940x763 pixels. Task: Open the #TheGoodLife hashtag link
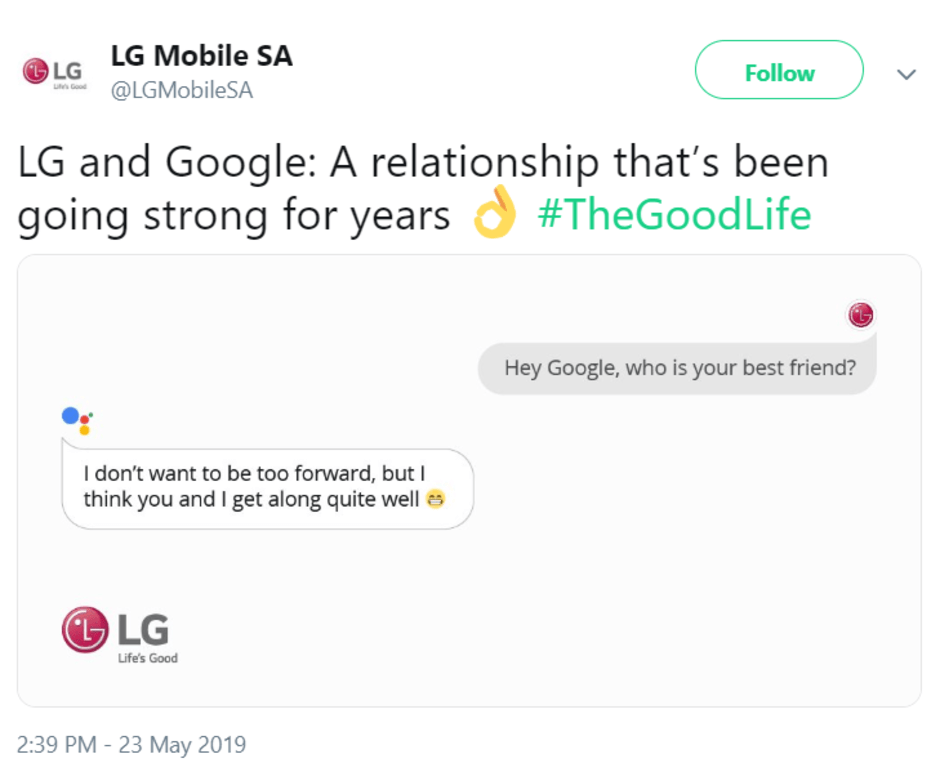coord(675,213)
